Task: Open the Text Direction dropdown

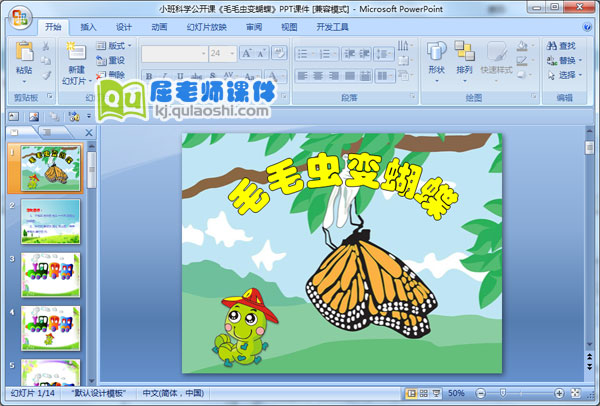Action: click(405, 46)
